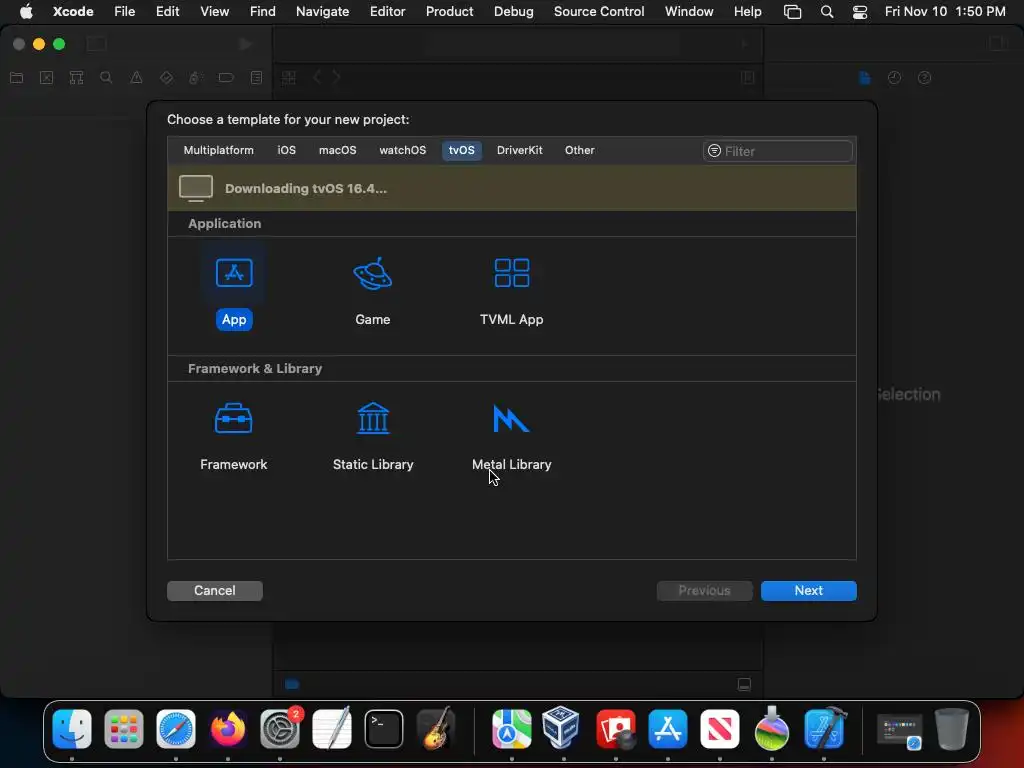Open the Editor menu
This screenshot has height=768, width=1024.
[387, 11]
